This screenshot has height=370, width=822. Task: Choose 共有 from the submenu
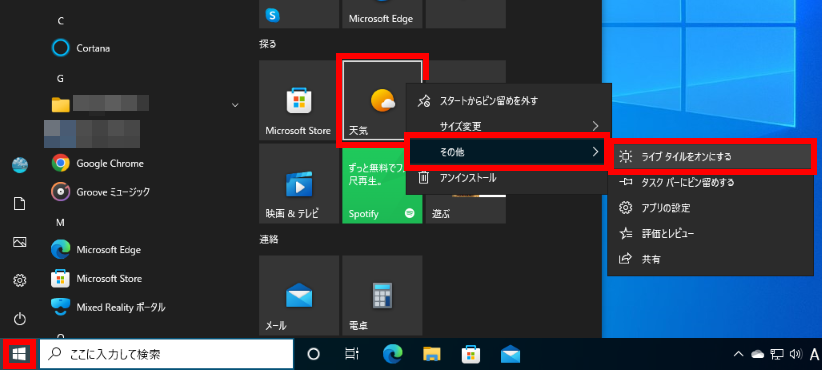(711, 259)
